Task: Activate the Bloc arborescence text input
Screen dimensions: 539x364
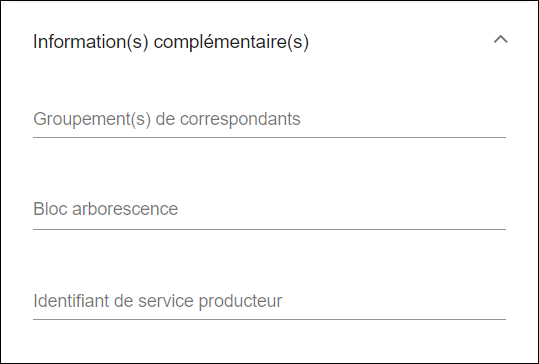Action: [270, 209]
